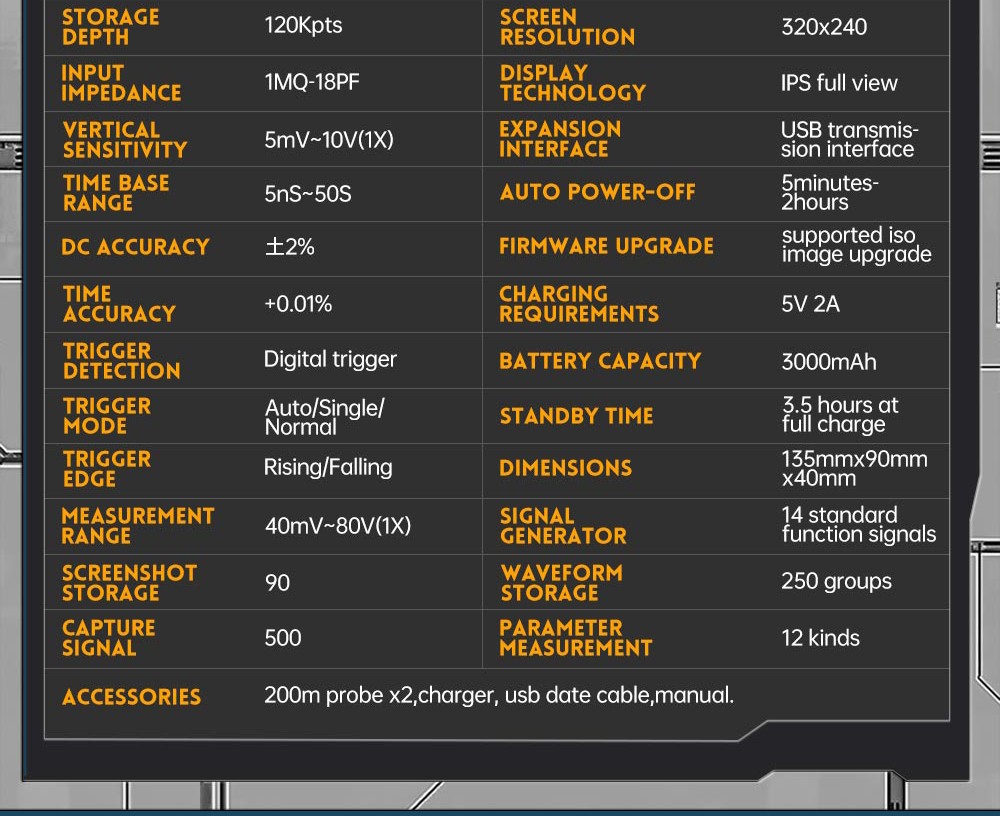Click the FIRMWARE UPGRADE label
Image resolution: width=1000 pixels, height=816 pixels.
pos(606,246)
